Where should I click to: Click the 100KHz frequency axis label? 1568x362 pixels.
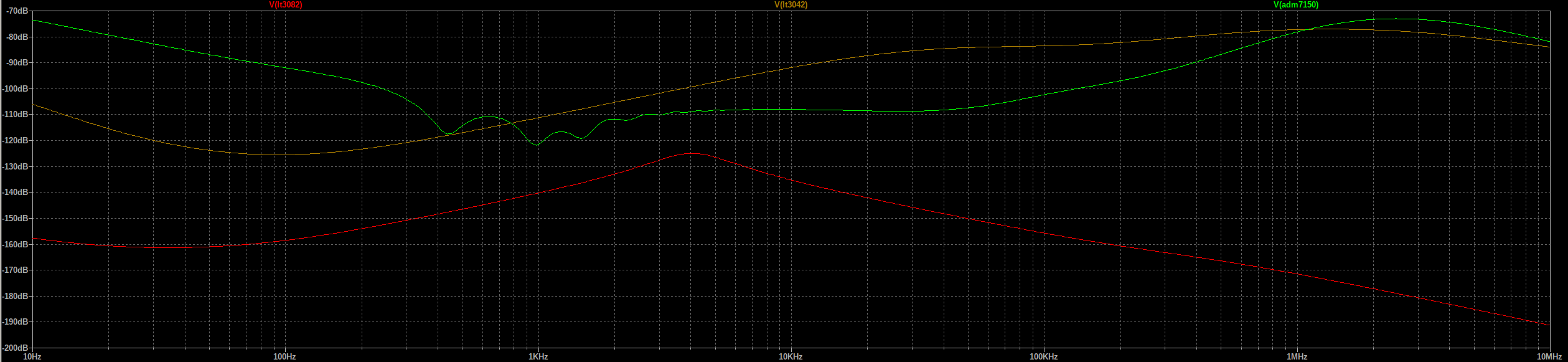[x=1044, y=357]
